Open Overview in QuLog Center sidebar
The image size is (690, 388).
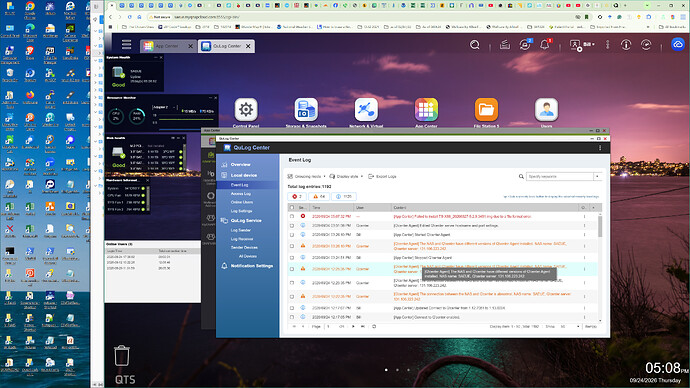pyautogui.click(x=240, y=165)
